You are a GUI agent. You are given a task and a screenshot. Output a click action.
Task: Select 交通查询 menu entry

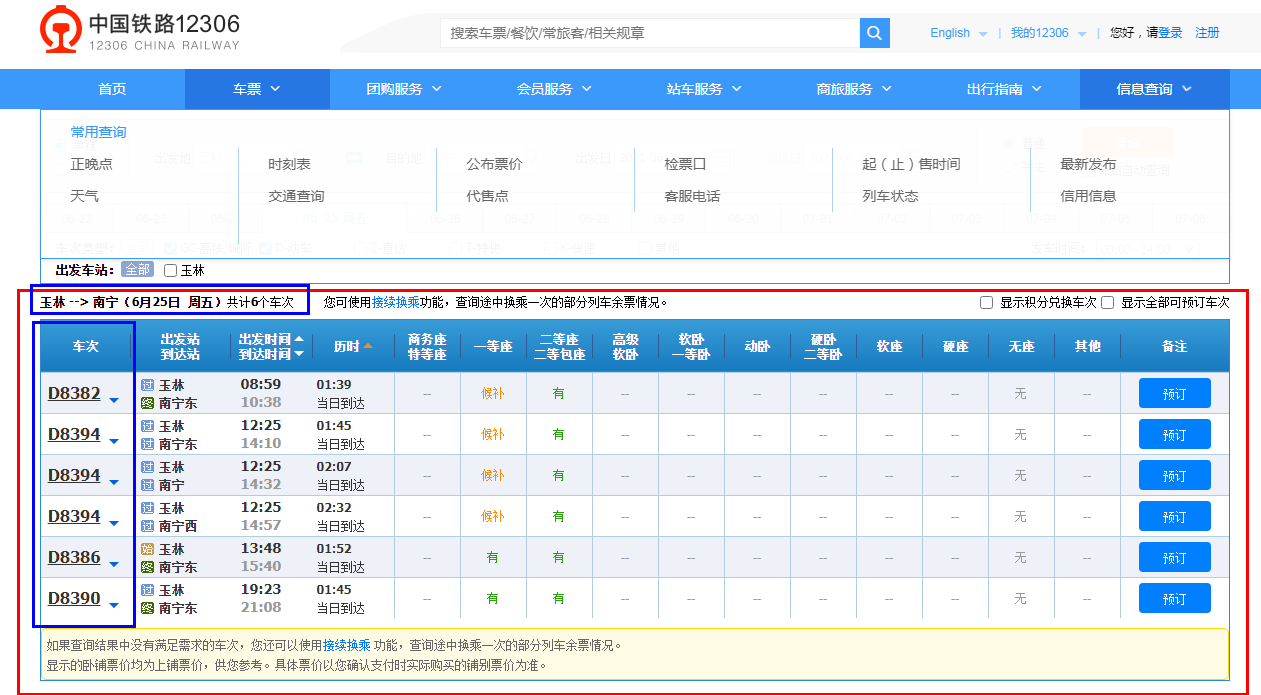click(x=296, y=196)
